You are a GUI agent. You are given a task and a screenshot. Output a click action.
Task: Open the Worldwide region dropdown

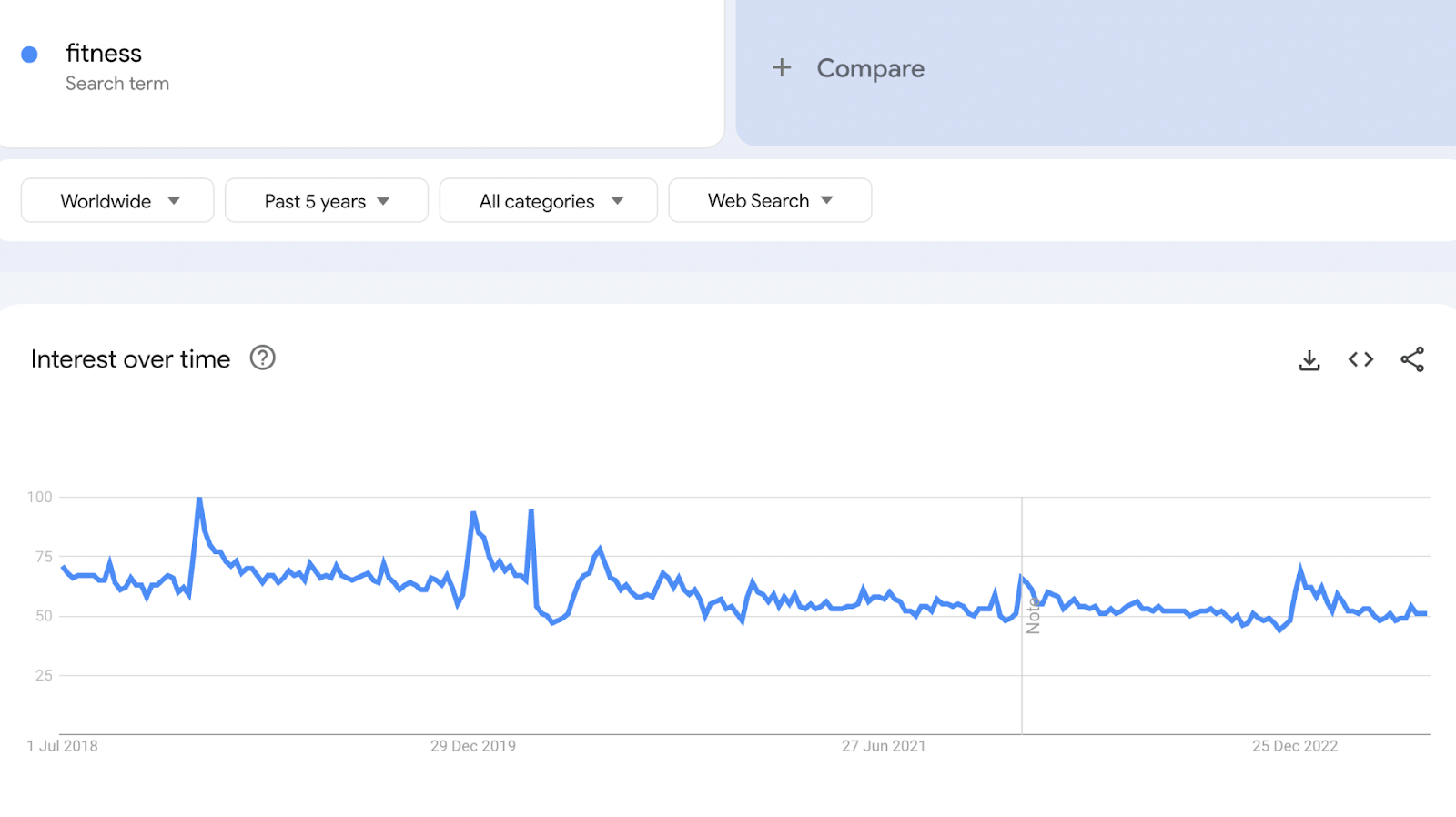click(x=117, y=201)
